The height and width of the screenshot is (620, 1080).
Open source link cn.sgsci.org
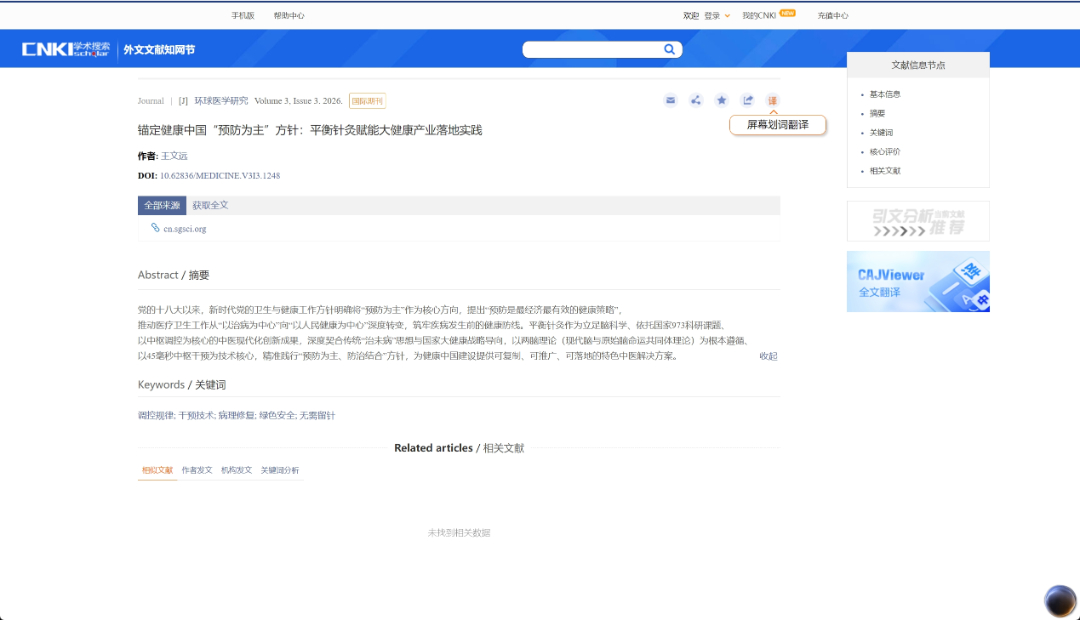click(185, 229)
